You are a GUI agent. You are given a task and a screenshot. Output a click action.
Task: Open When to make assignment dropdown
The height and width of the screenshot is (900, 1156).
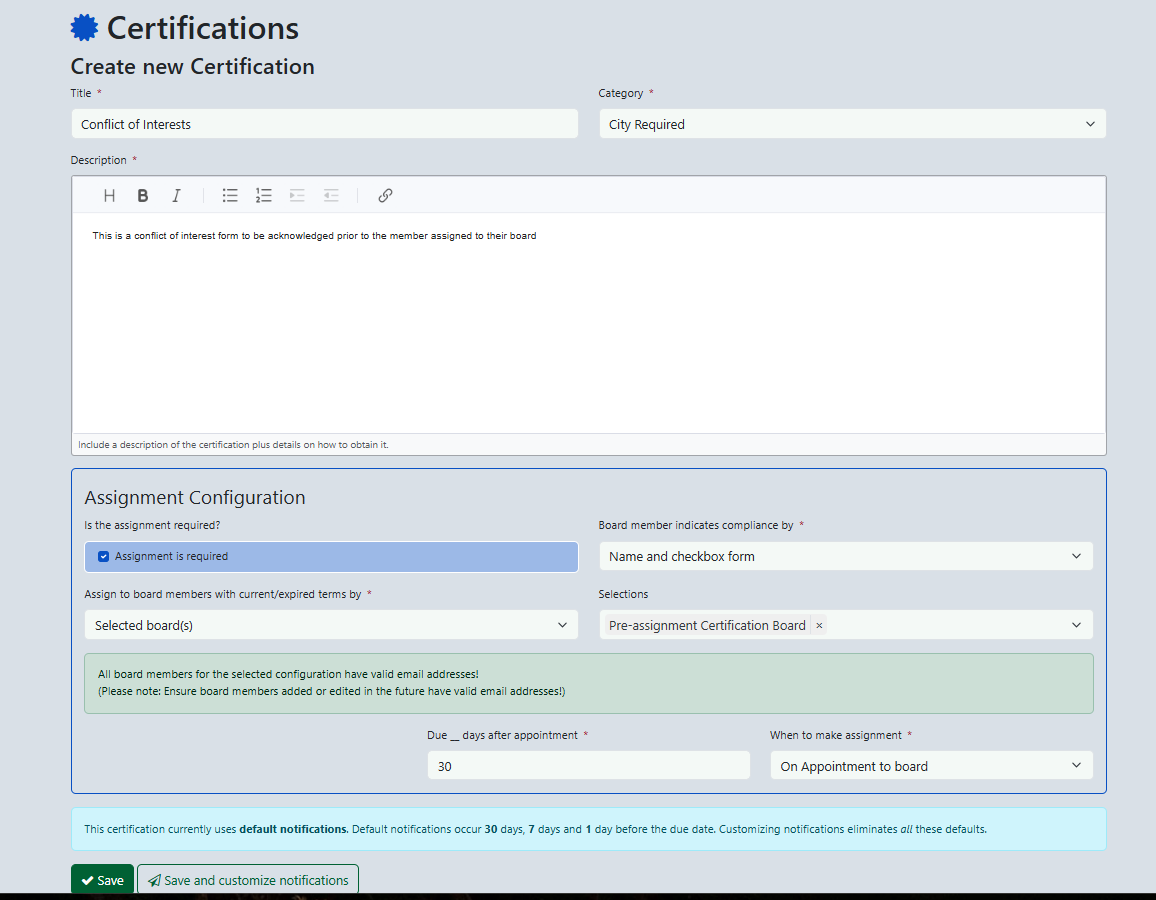(x=931, y=766)
